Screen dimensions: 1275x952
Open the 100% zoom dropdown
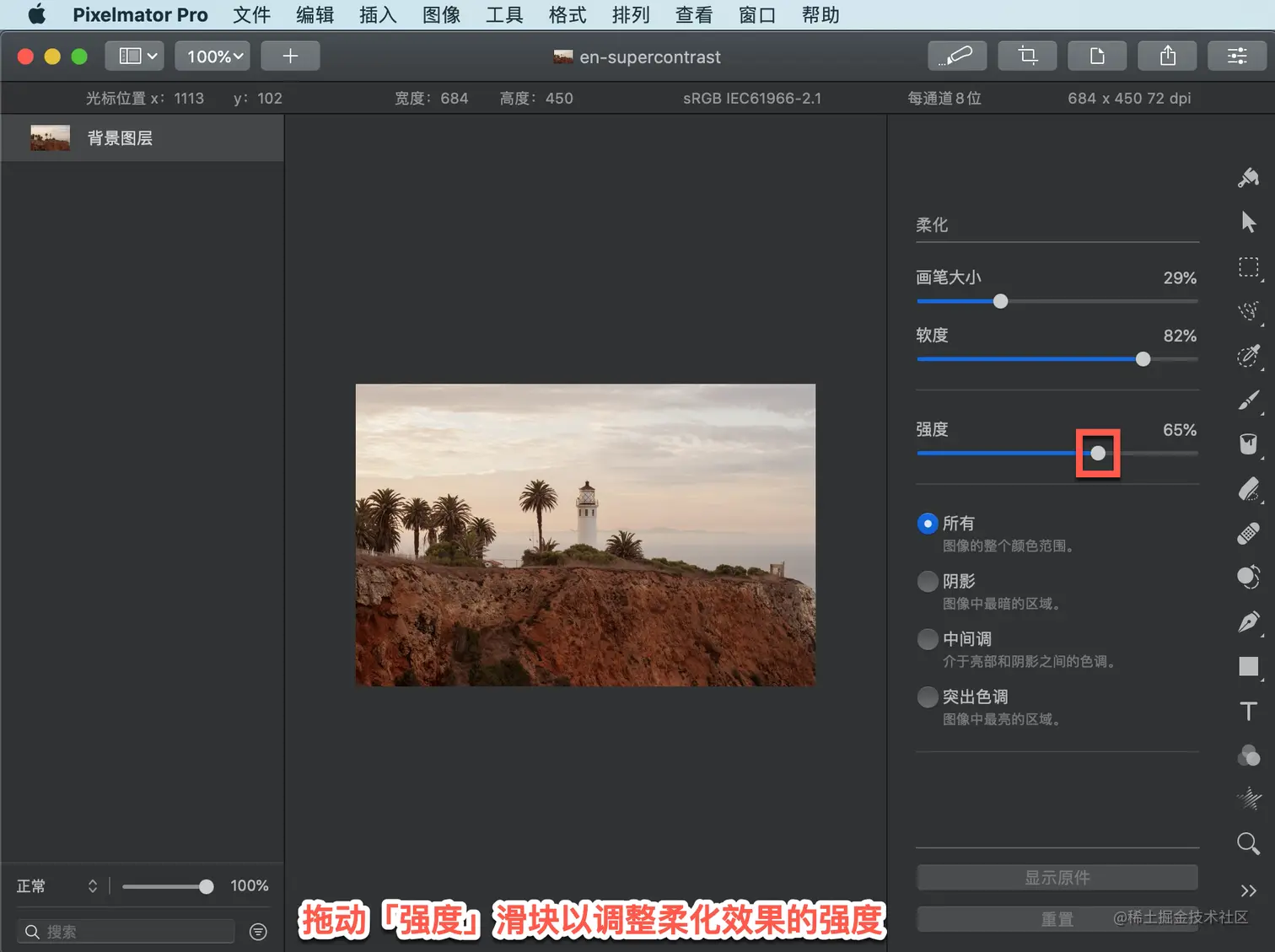(x=212, y=56)
